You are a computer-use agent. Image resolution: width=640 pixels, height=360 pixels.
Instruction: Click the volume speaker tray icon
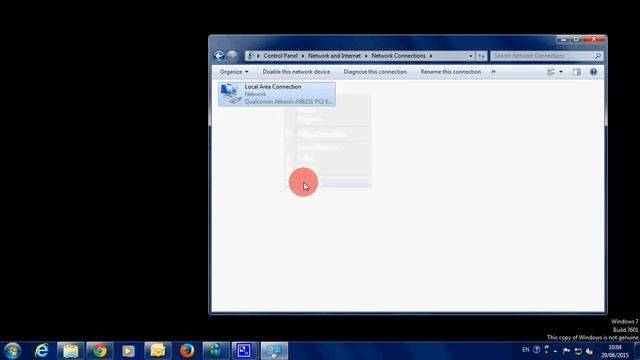pos(589,351)
